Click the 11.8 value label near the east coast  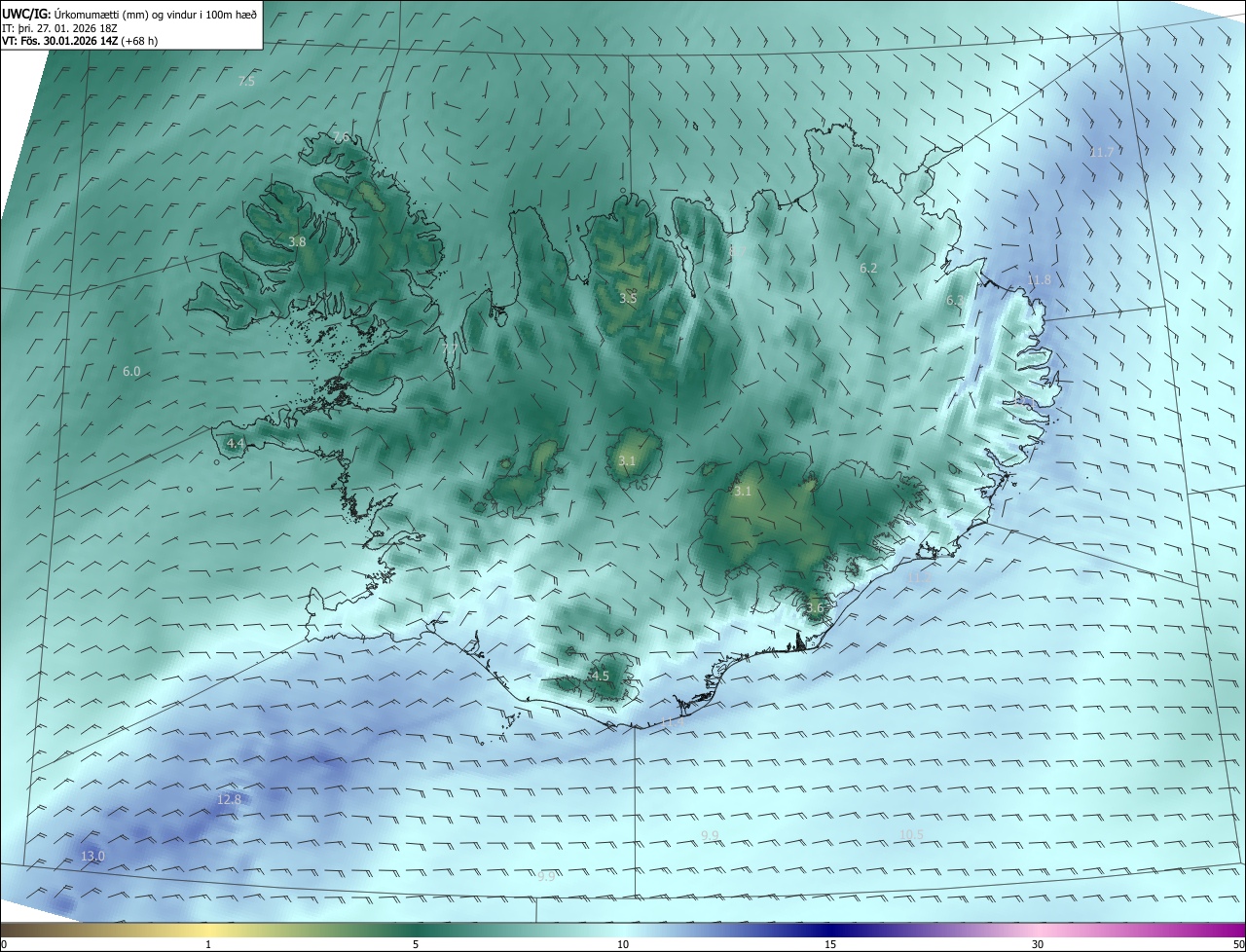tap(1039, 280)
